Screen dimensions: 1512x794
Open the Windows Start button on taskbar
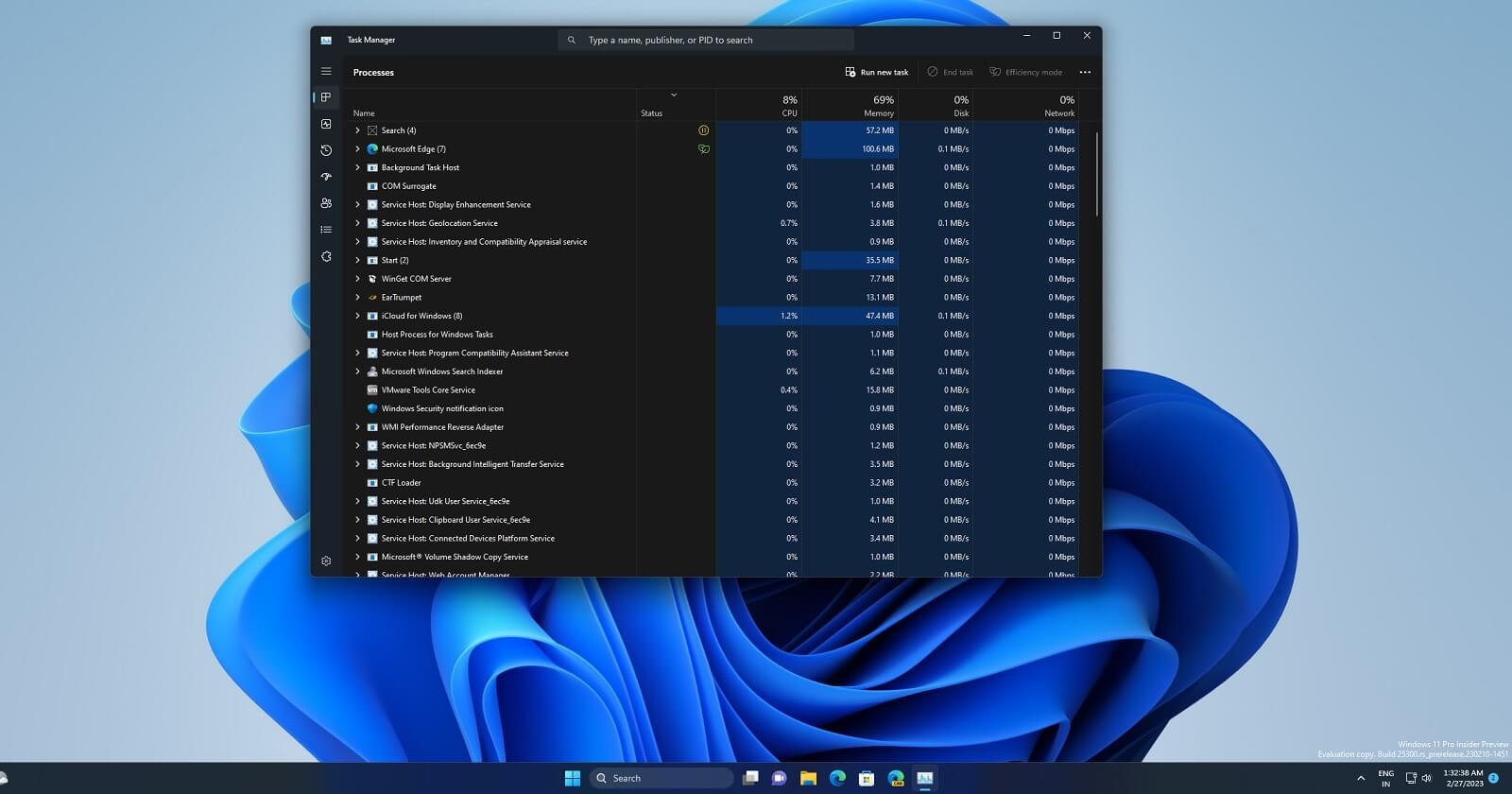572,778
